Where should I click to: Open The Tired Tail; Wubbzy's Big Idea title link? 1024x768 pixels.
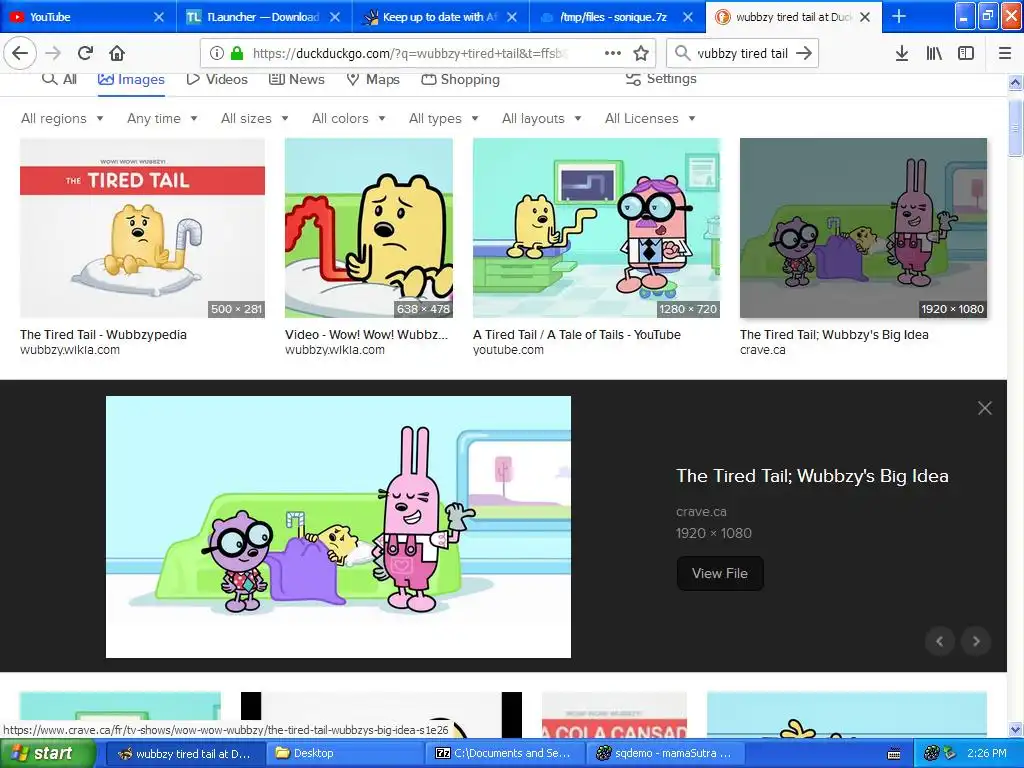click(x=812, y=476)
